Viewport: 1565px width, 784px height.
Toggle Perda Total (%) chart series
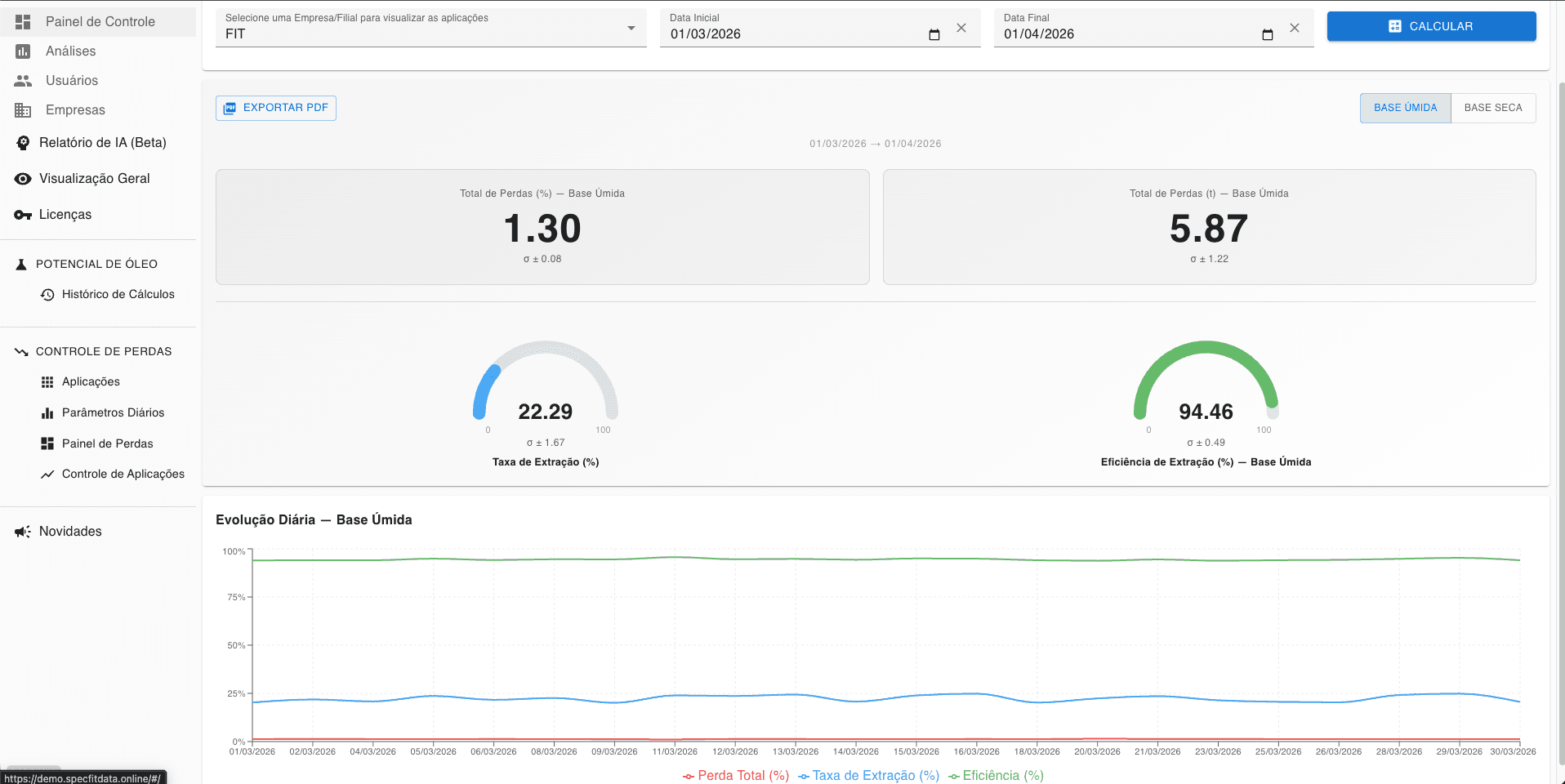pyautogui.click(x=736, y=775)
